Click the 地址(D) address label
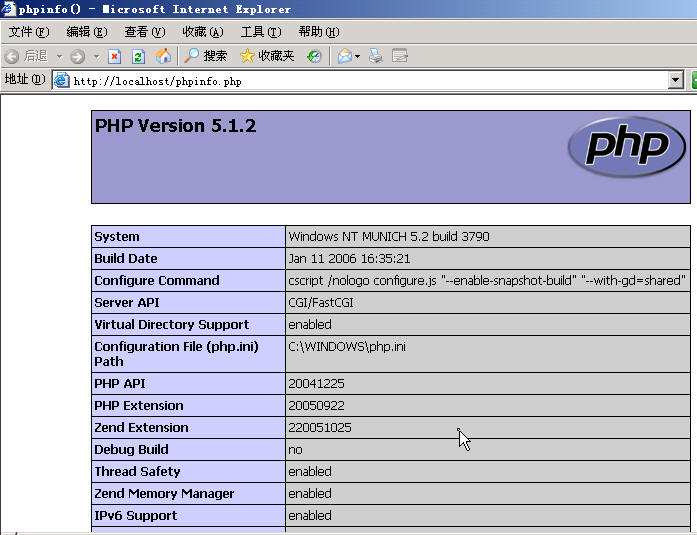The image size is (697, 535). 25,80
